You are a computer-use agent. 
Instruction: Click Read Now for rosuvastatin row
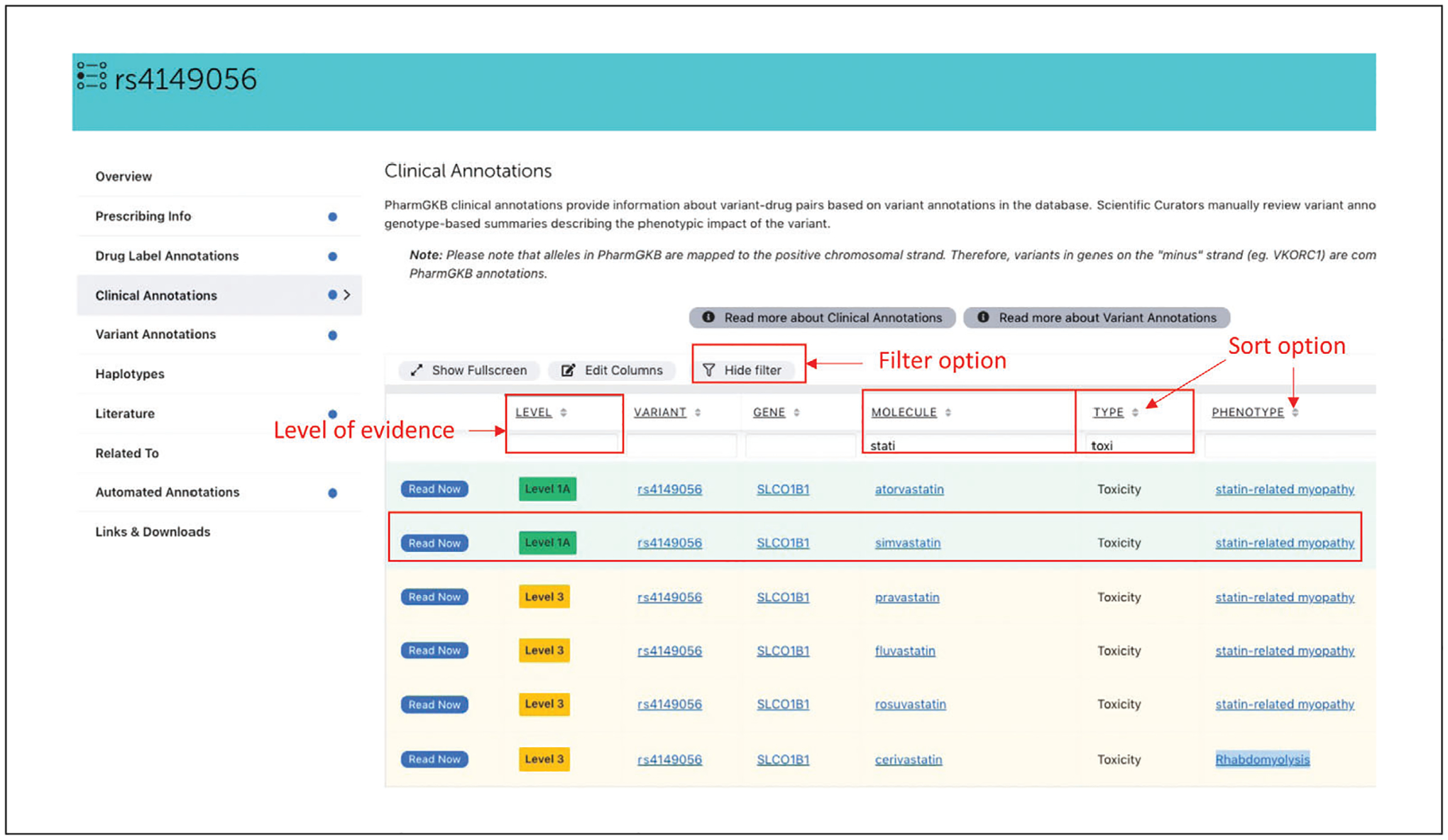[434, 704]
